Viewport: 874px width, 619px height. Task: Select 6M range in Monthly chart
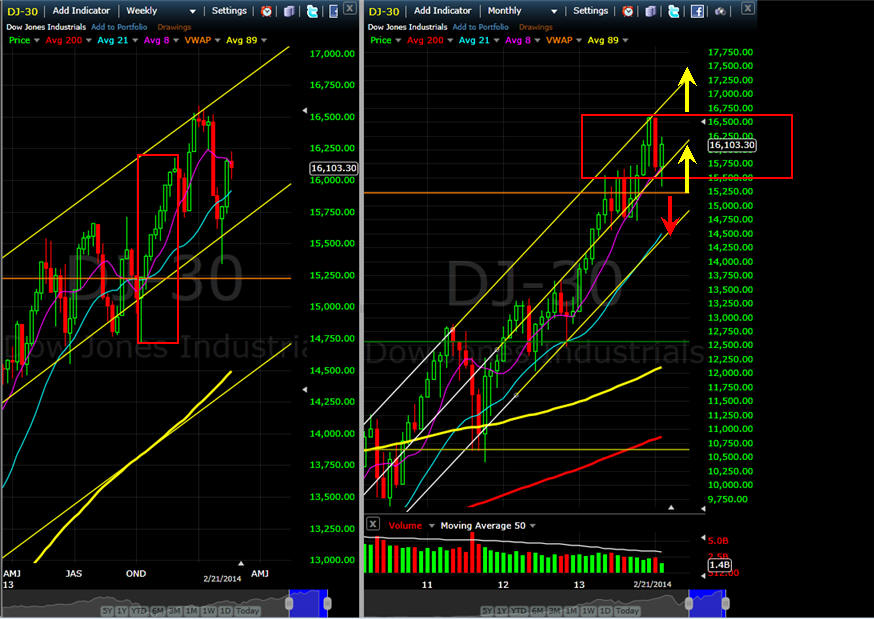coord(537,611)
